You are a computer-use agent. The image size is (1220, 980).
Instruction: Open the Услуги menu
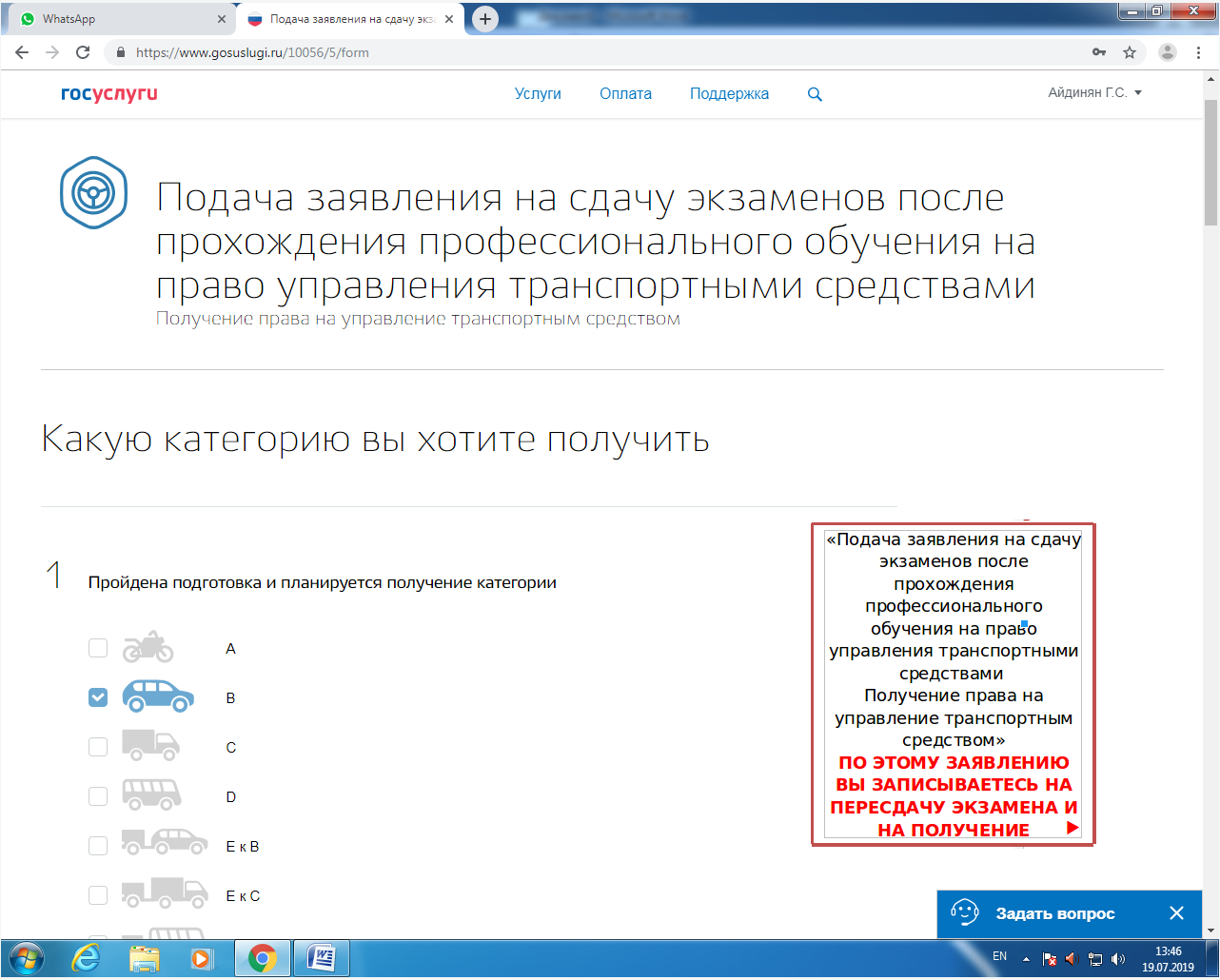pos(538,93)
